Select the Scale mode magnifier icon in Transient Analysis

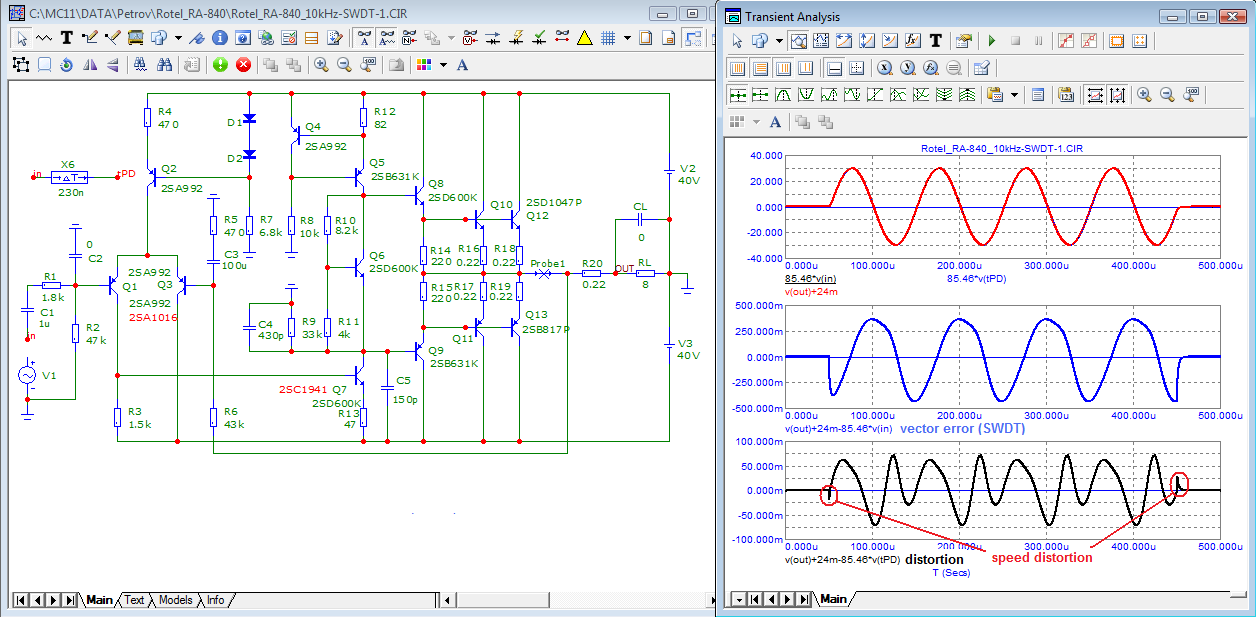(x=798, y=41)
